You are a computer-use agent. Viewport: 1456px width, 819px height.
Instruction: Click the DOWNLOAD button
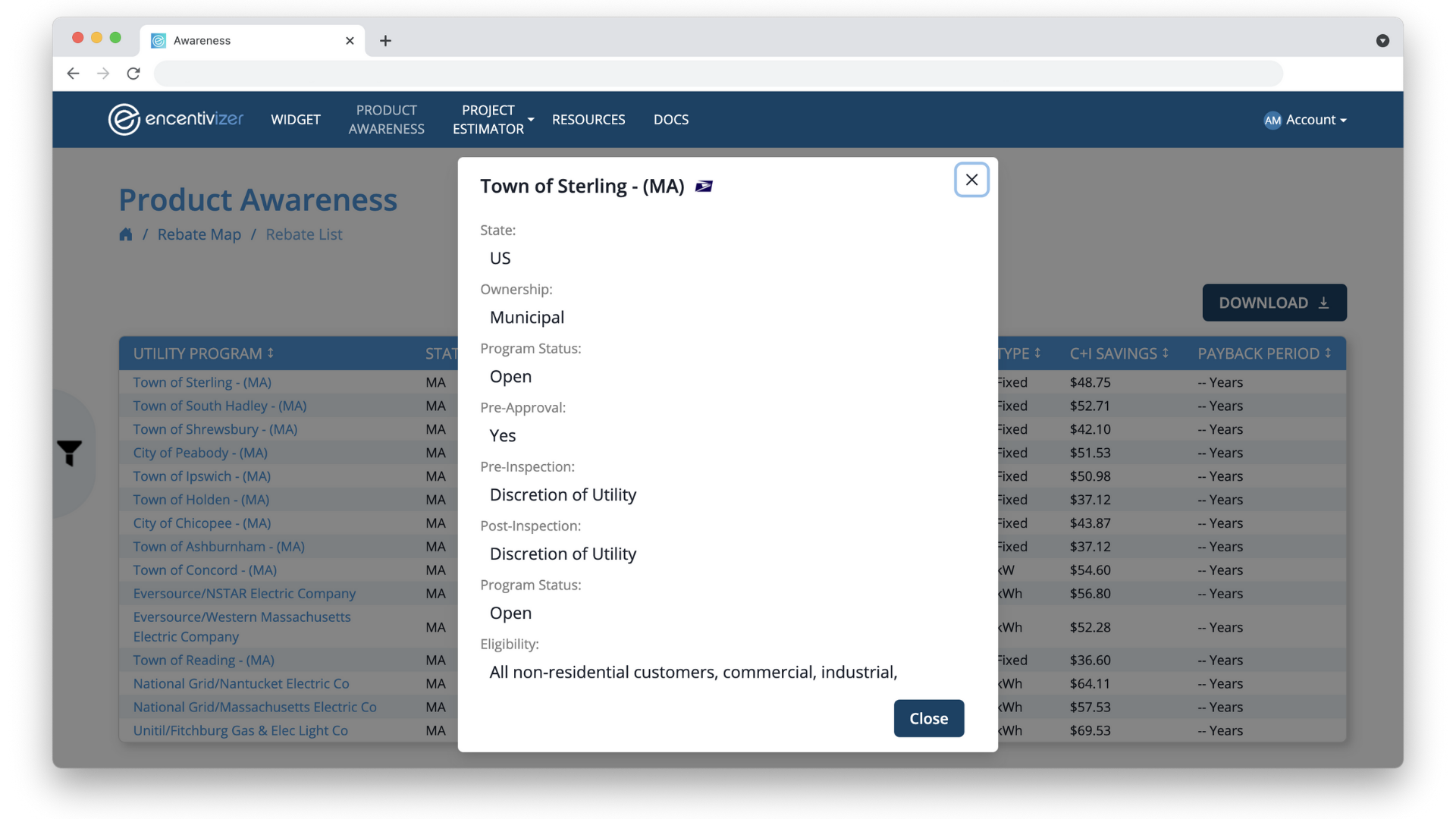coord(1274,302)
